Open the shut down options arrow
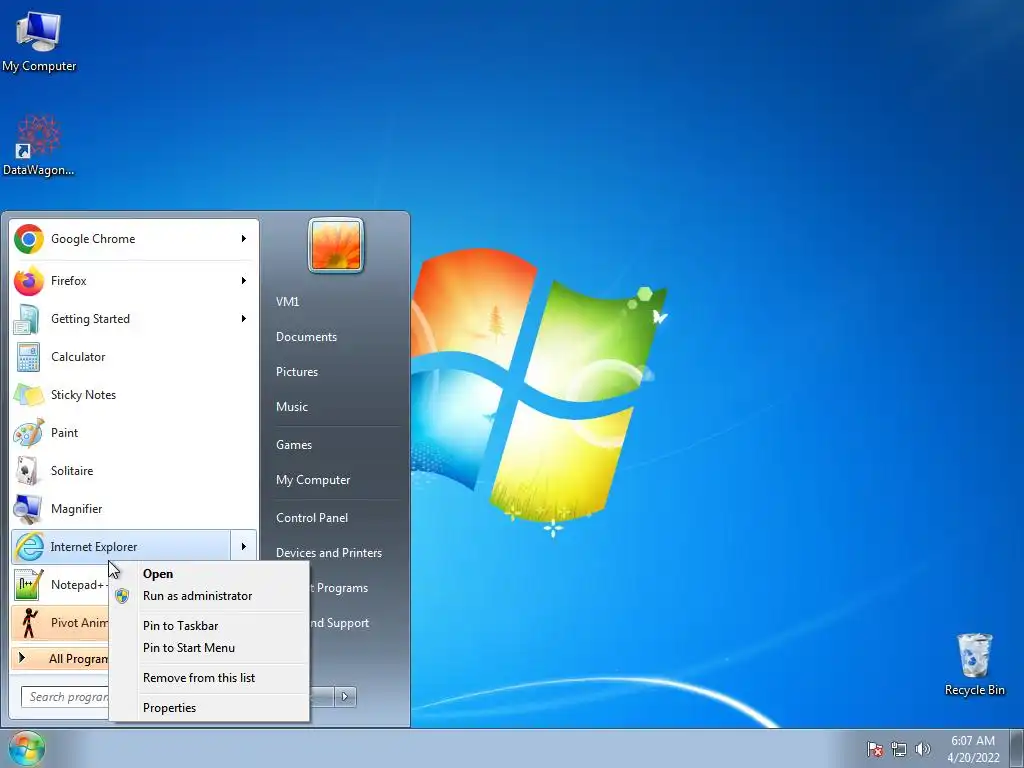The height and width of the screenshot is (768, 1024). pos(345,697)
